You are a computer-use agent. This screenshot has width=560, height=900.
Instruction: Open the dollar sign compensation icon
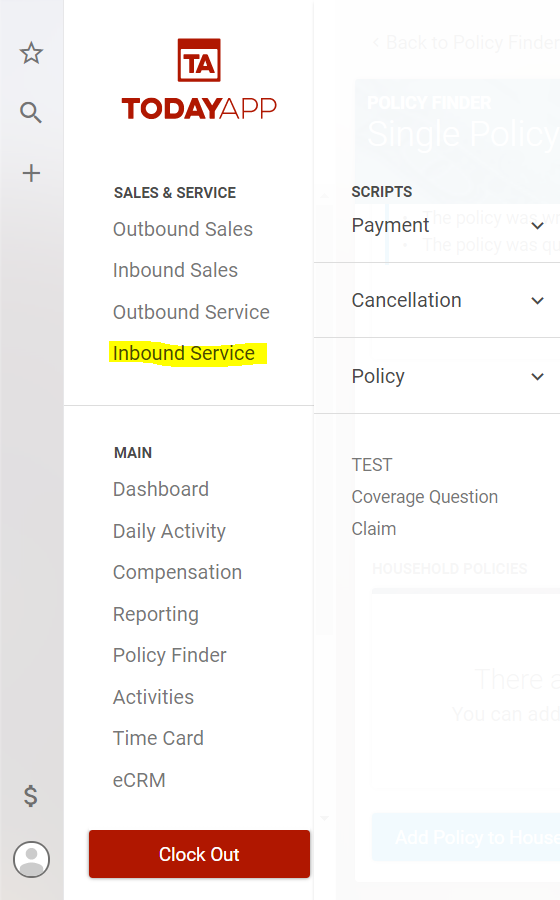(x=31, y=796)
